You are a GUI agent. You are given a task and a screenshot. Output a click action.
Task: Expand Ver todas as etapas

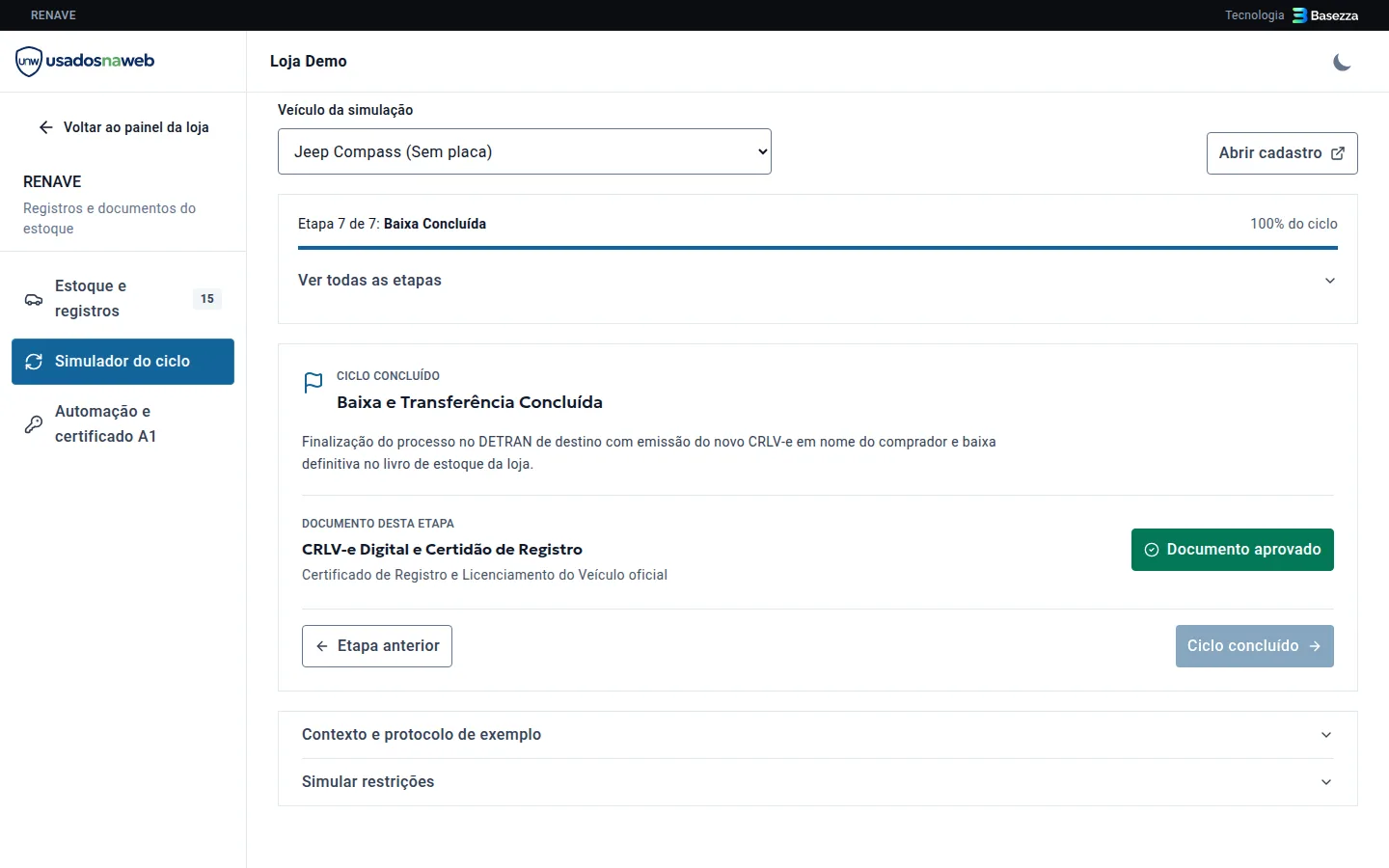pyautogui.click(x=818, y=281)
